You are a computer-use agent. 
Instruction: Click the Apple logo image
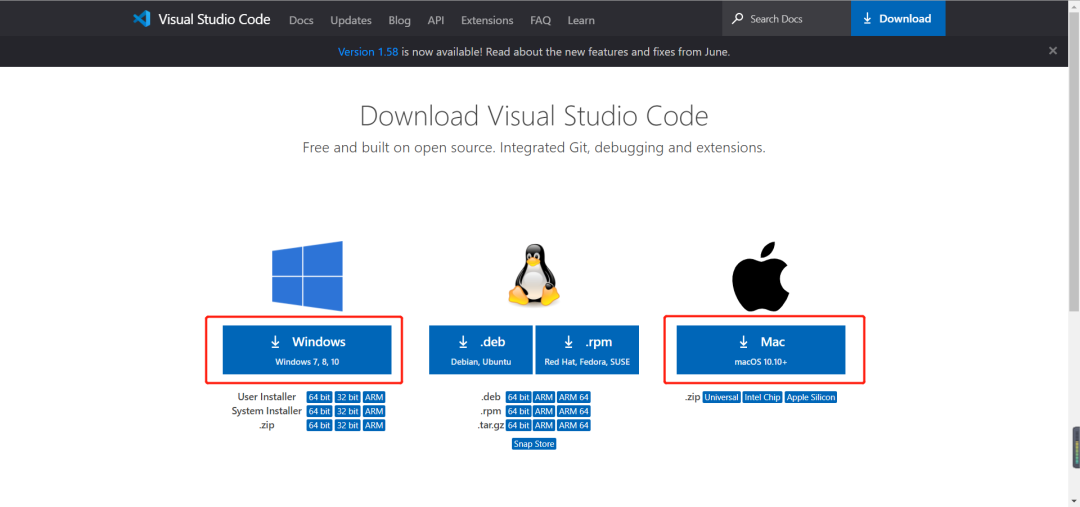(760, 276)
